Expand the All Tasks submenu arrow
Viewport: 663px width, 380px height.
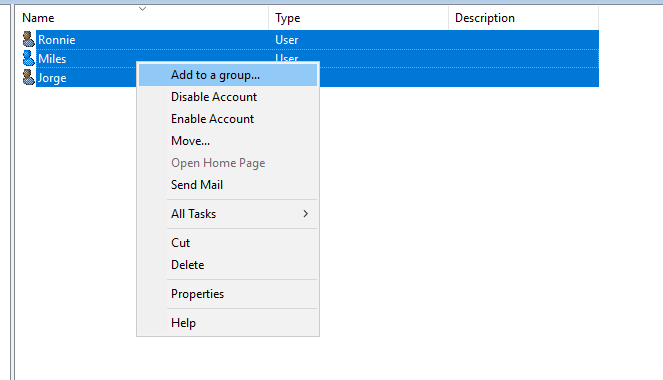305,214
